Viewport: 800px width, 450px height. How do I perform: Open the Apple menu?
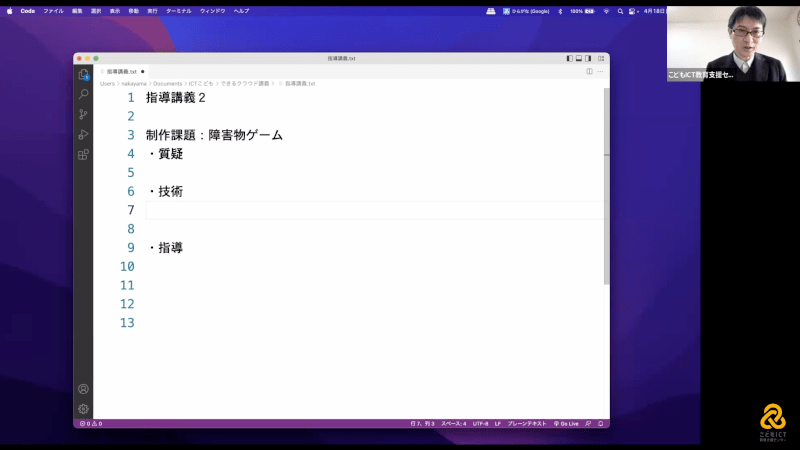[x=9, y=11]
